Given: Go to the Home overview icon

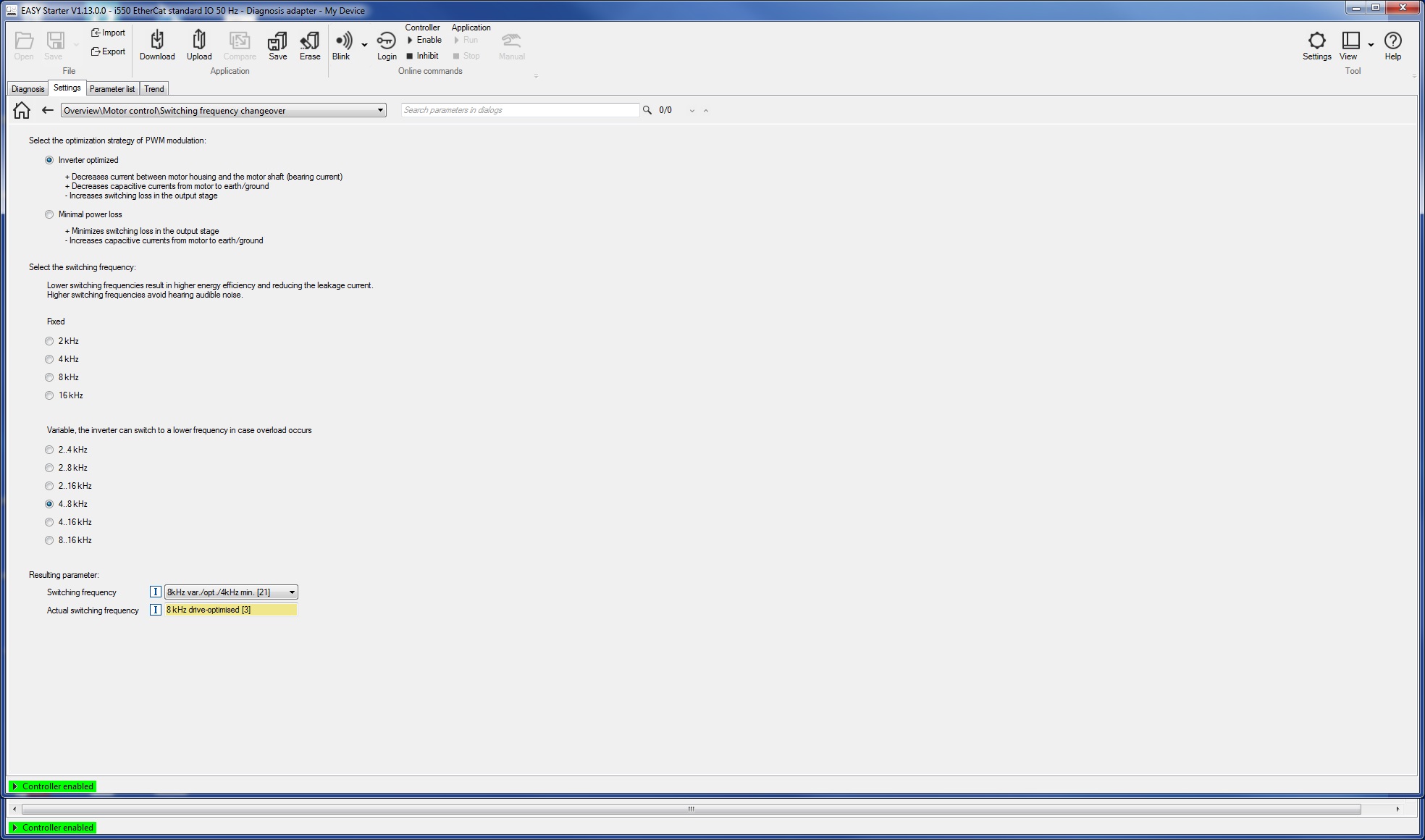Looking at the screenshot, I should (x=22, y=110).
